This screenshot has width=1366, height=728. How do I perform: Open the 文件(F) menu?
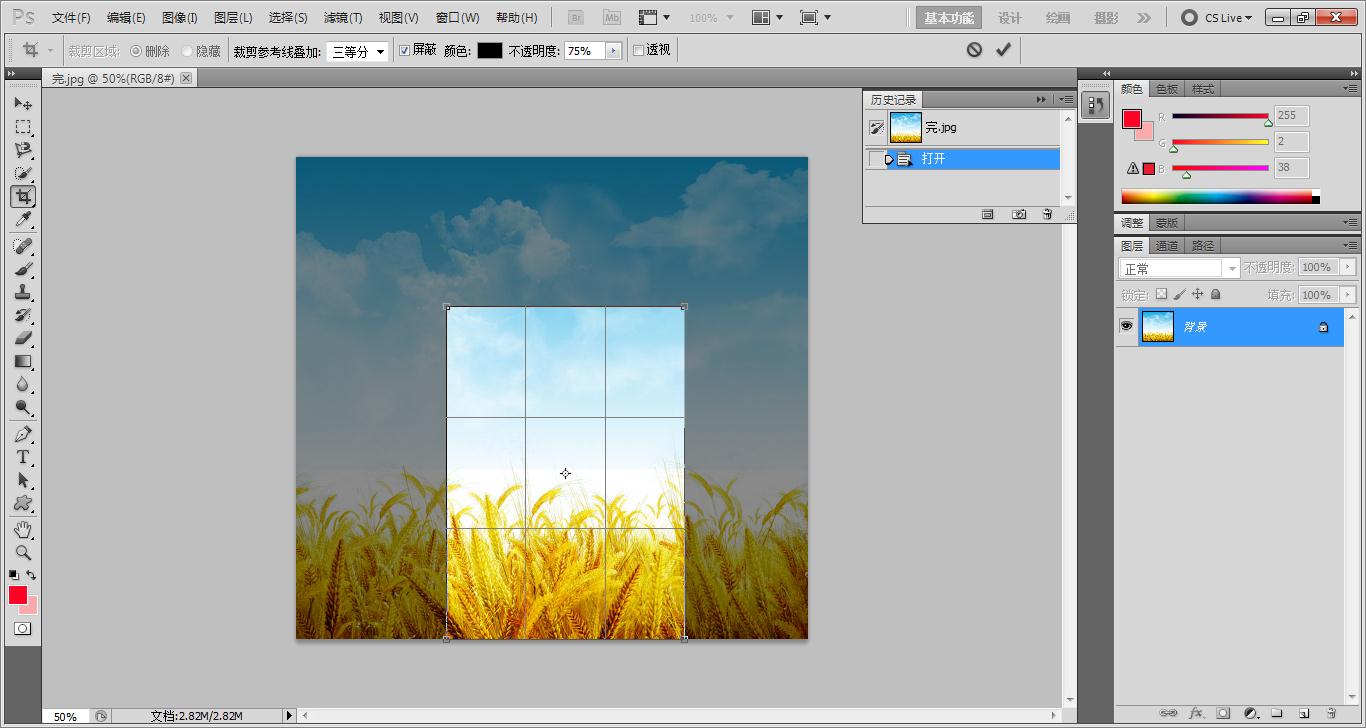pyautogui.click(x=71, y=18)
